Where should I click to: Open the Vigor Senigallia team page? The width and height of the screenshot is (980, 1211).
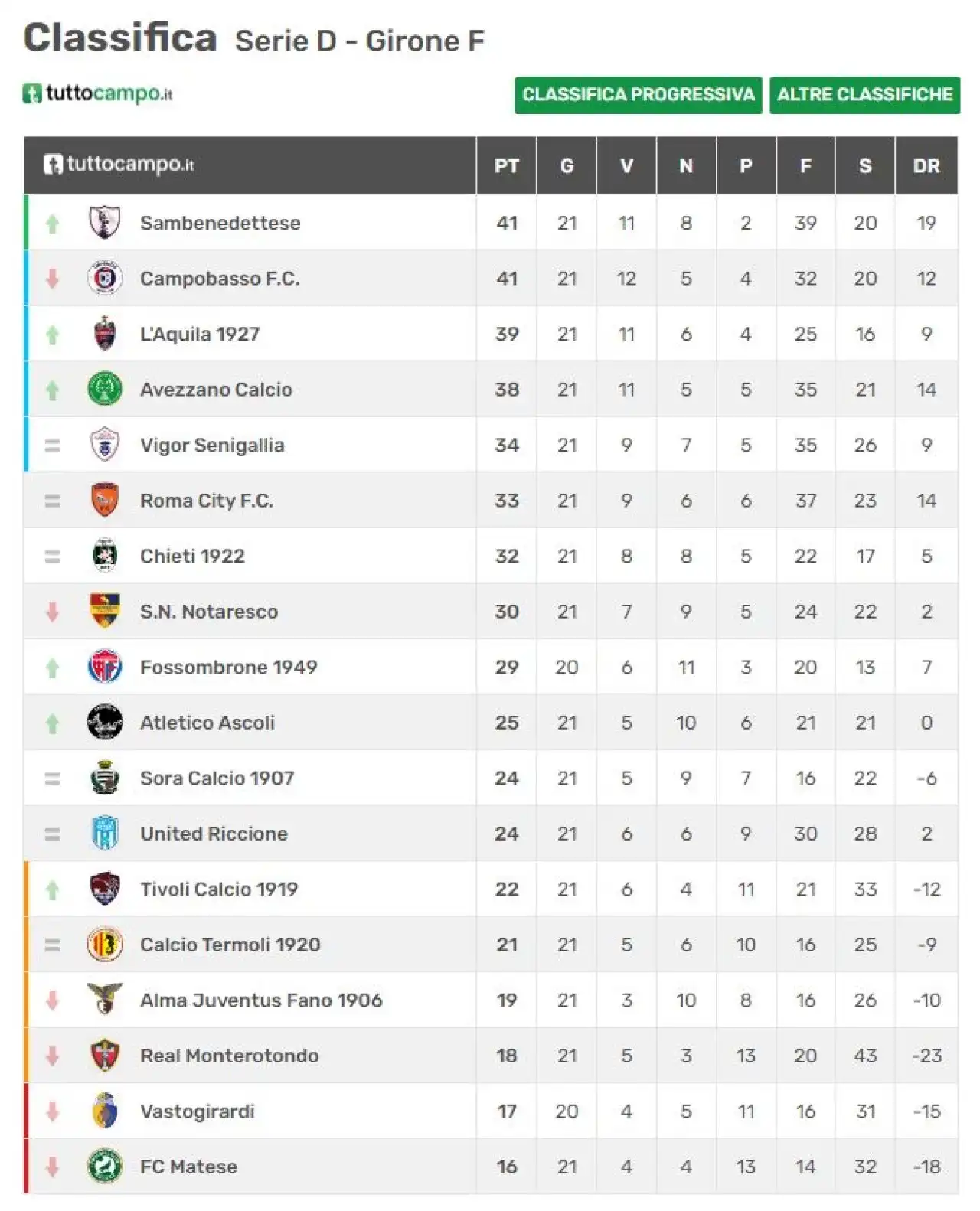tap(212, 445)
